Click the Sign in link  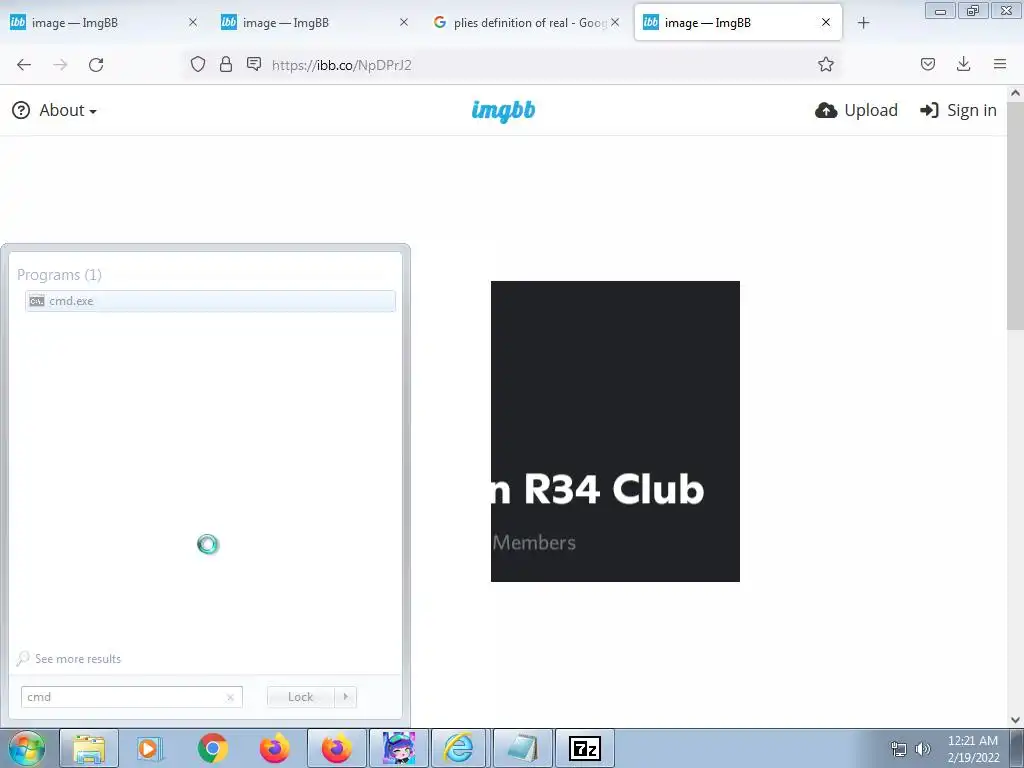point(958,110)
